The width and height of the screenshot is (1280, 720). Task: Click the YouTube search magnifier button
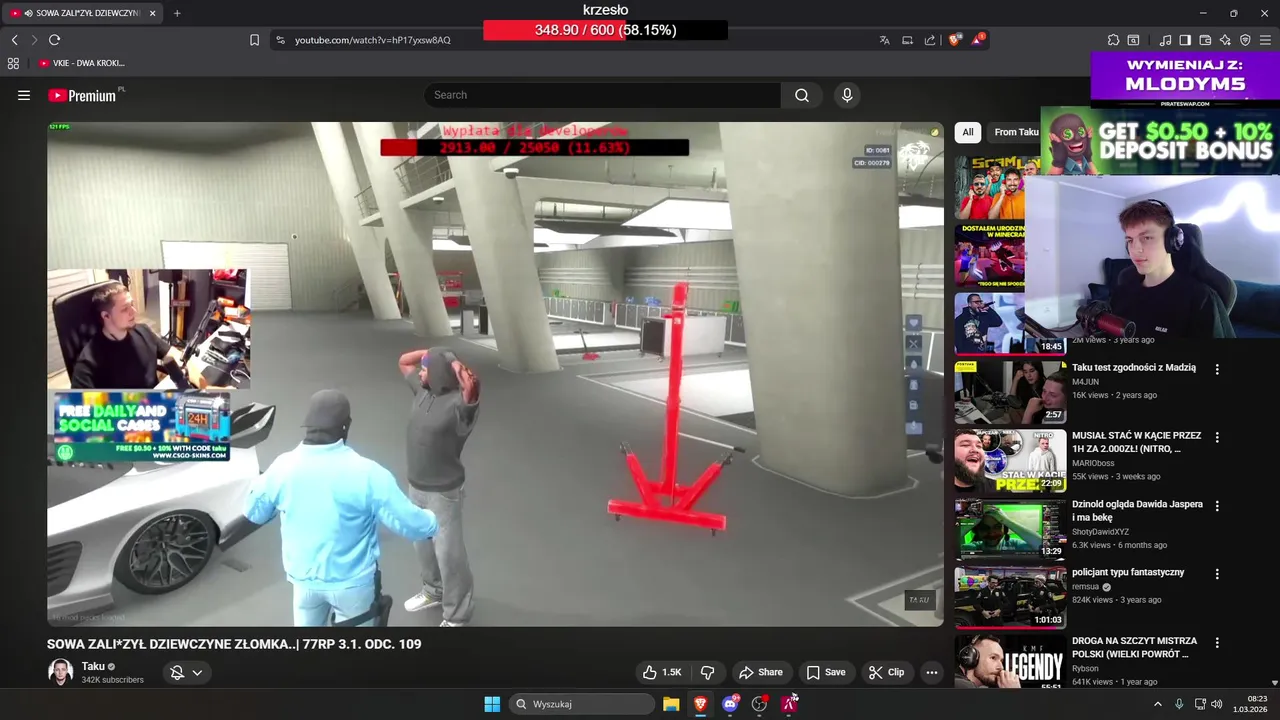(x=802, y=95)
